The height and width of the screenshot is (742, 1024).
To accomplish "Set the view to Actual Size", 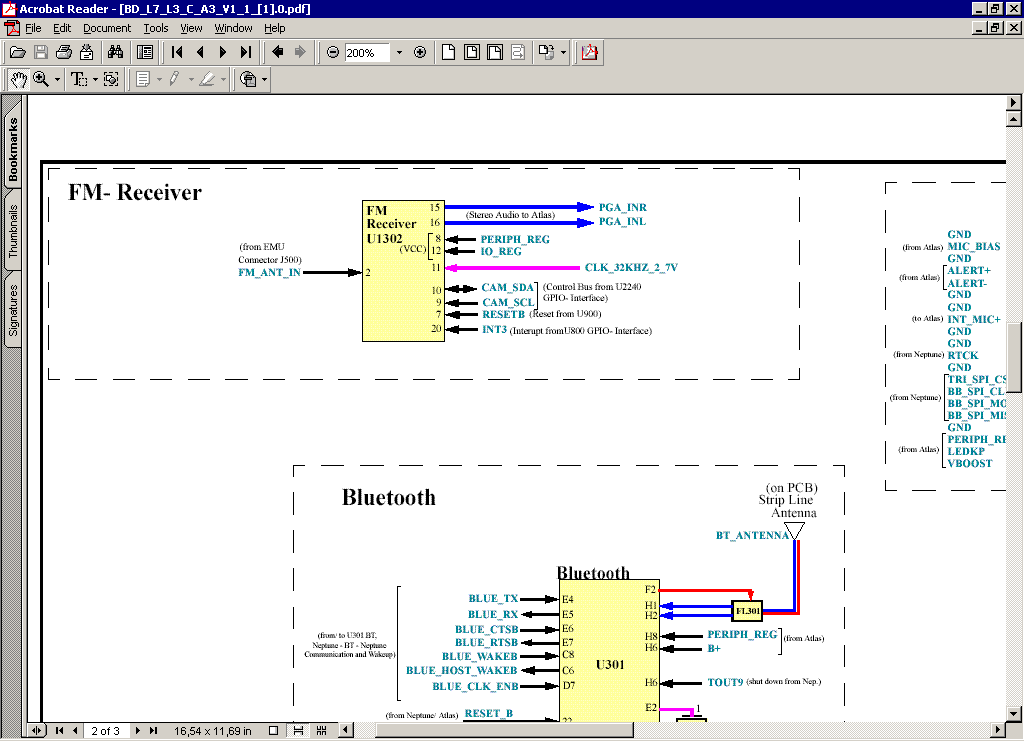I will [448, 52].
